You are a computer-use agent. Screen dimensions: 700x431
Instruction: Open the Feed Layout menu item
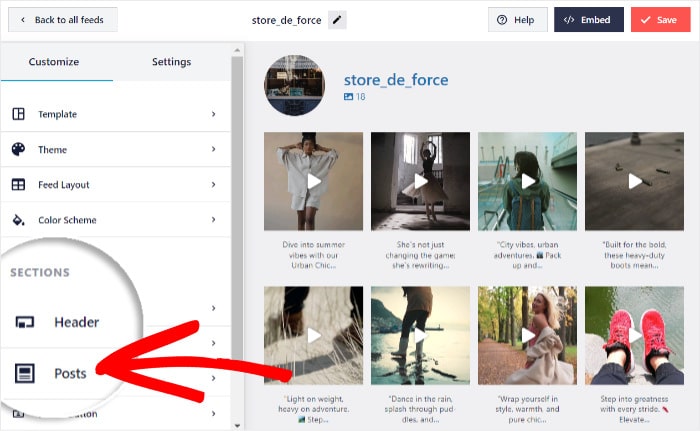[x=115, y=184]
